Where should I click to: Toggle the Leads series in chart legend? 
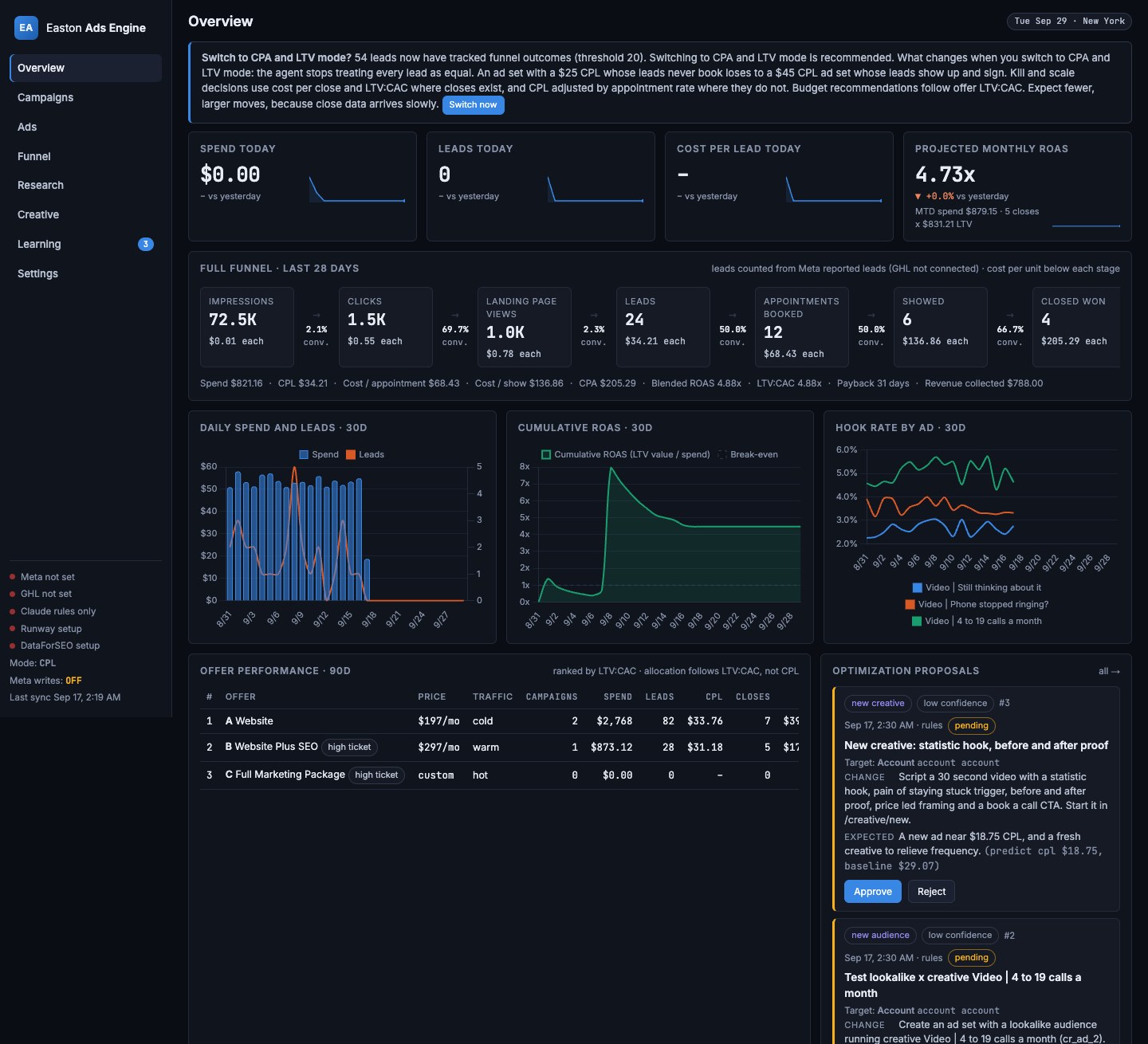[365, 454]
